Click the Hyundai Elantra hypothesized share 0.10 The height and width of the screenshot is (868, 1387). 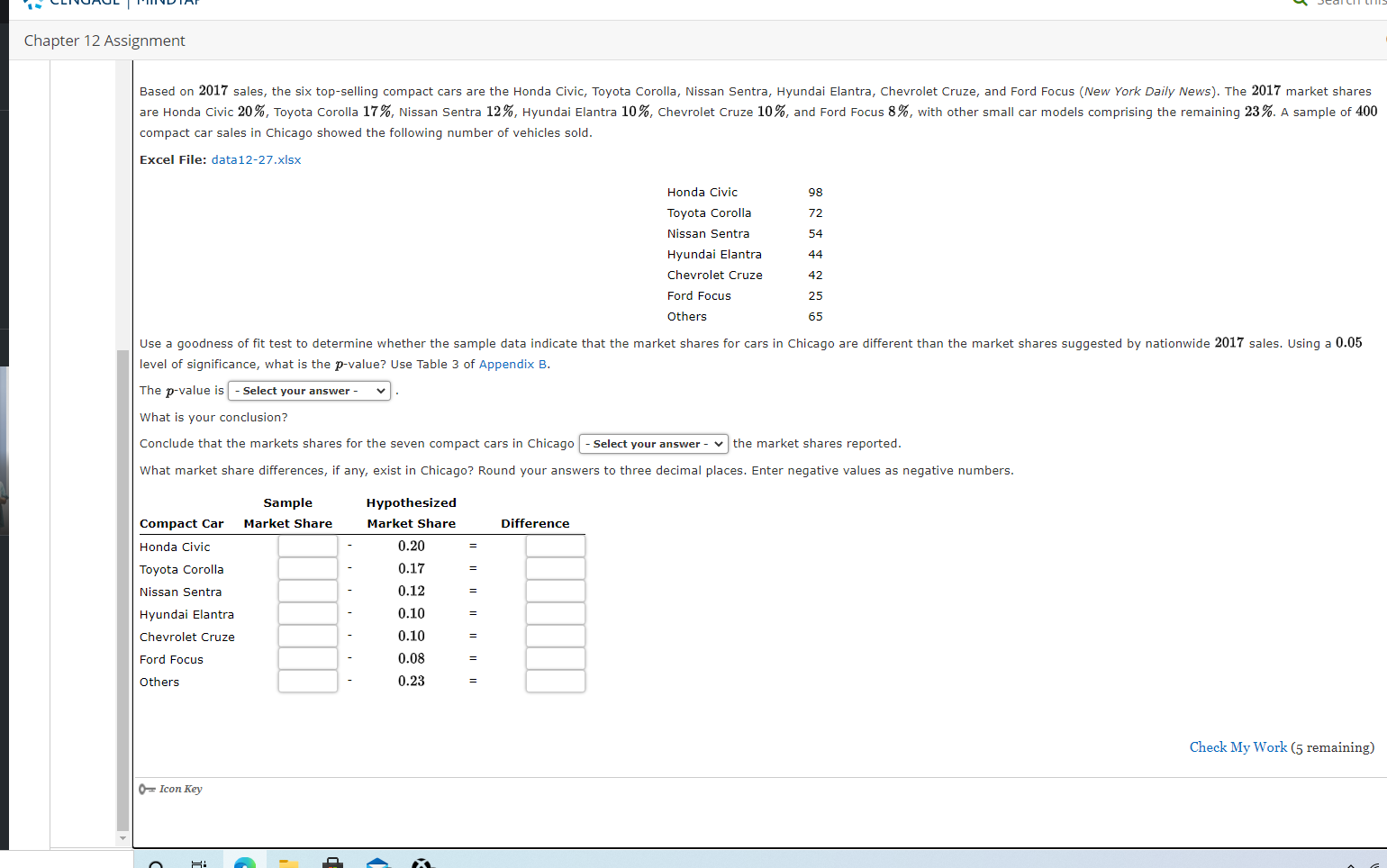click(x=412, y=613)
